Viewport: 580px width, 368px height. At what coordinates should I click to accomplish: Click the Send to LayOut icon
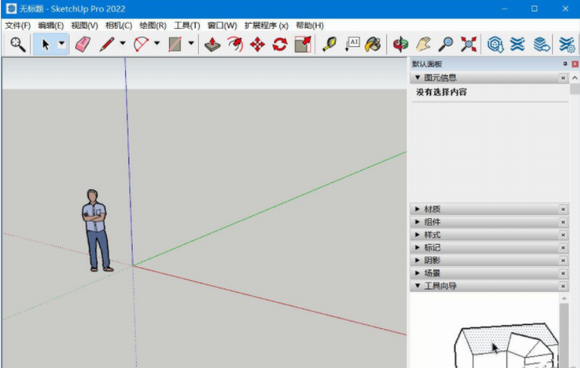coord(541,44)
